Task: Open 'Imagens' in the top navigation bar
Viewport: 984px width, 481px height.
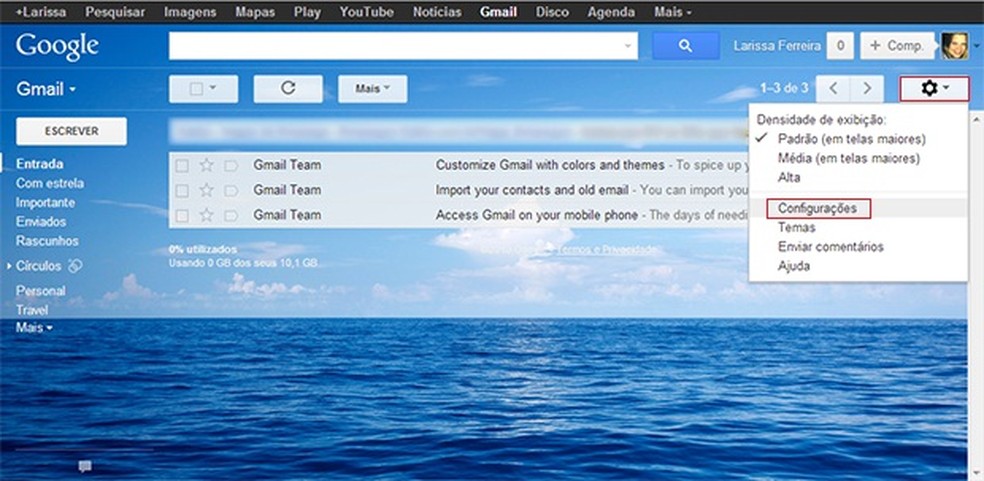Action: click(x=190, y=12)
